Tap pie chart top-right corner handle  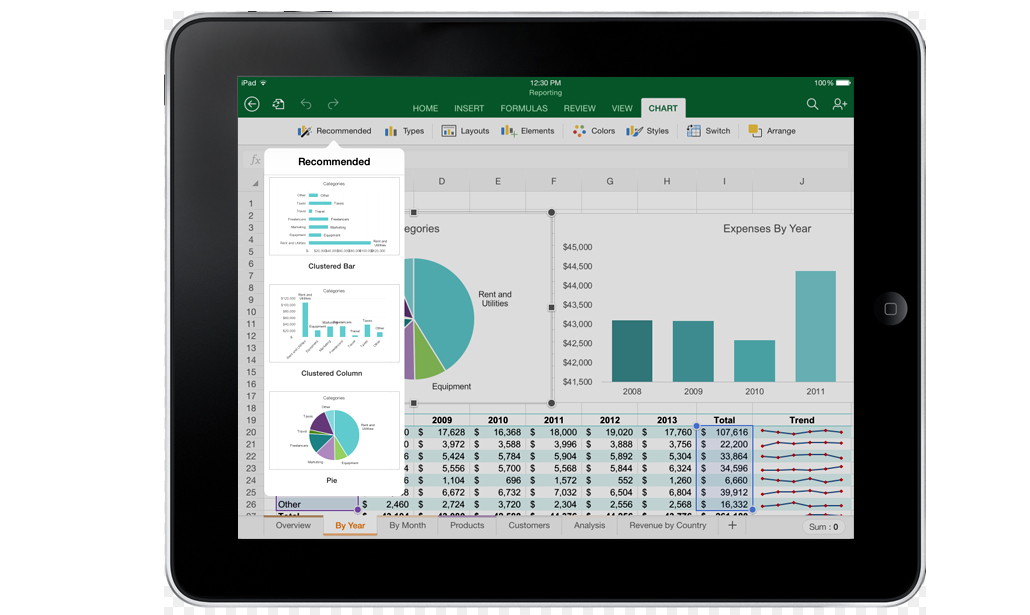coord(551,212)
